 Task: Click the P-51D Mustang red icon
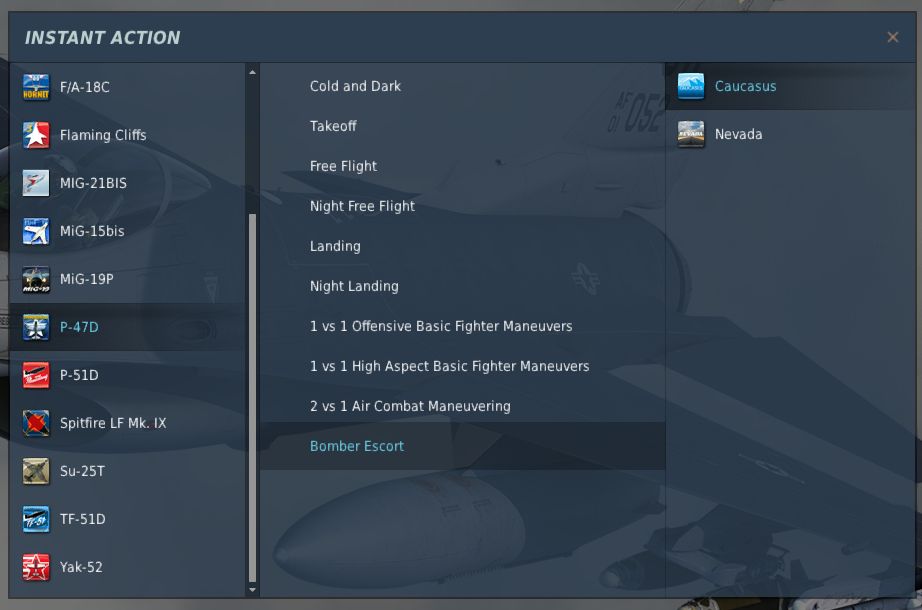click(x=36, y=375)
